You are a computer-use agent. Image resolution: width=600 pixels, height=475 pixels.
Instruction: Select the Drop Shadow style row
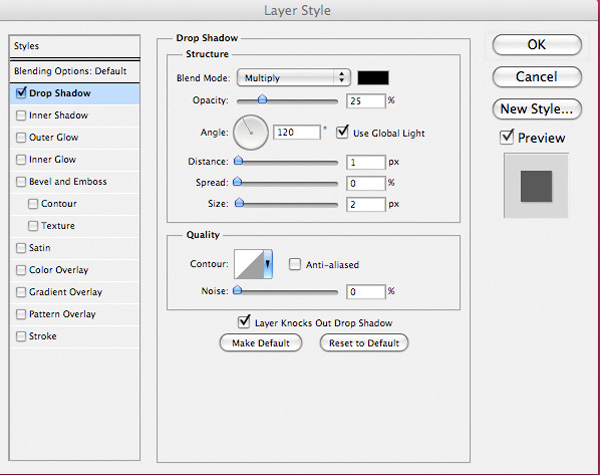(x=75, y=93)
